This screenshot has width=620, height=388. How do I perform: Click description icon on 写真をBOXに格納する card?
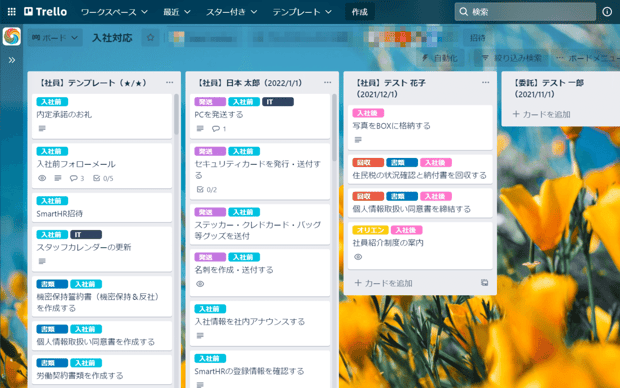pyautogui.click(x=358, y=140)
